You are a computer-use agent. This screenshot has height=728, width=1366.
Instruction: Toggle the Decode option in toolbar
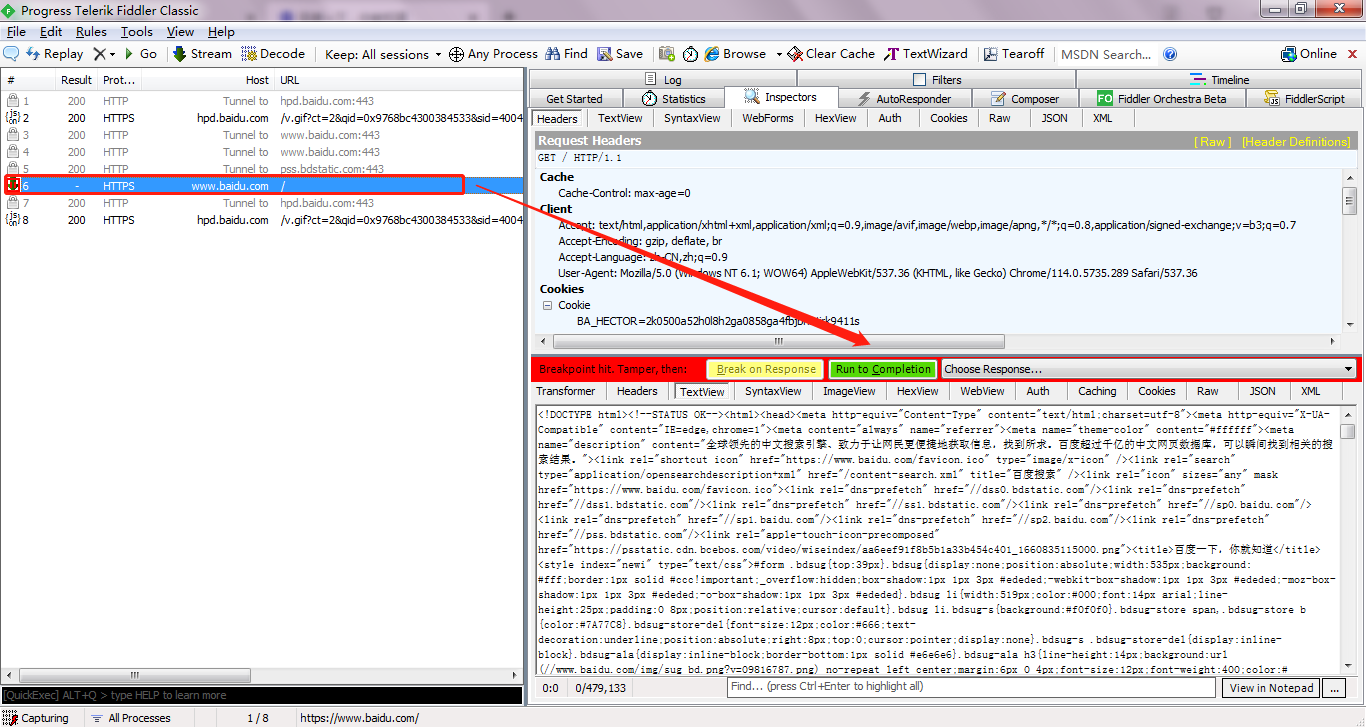(250, 54)
